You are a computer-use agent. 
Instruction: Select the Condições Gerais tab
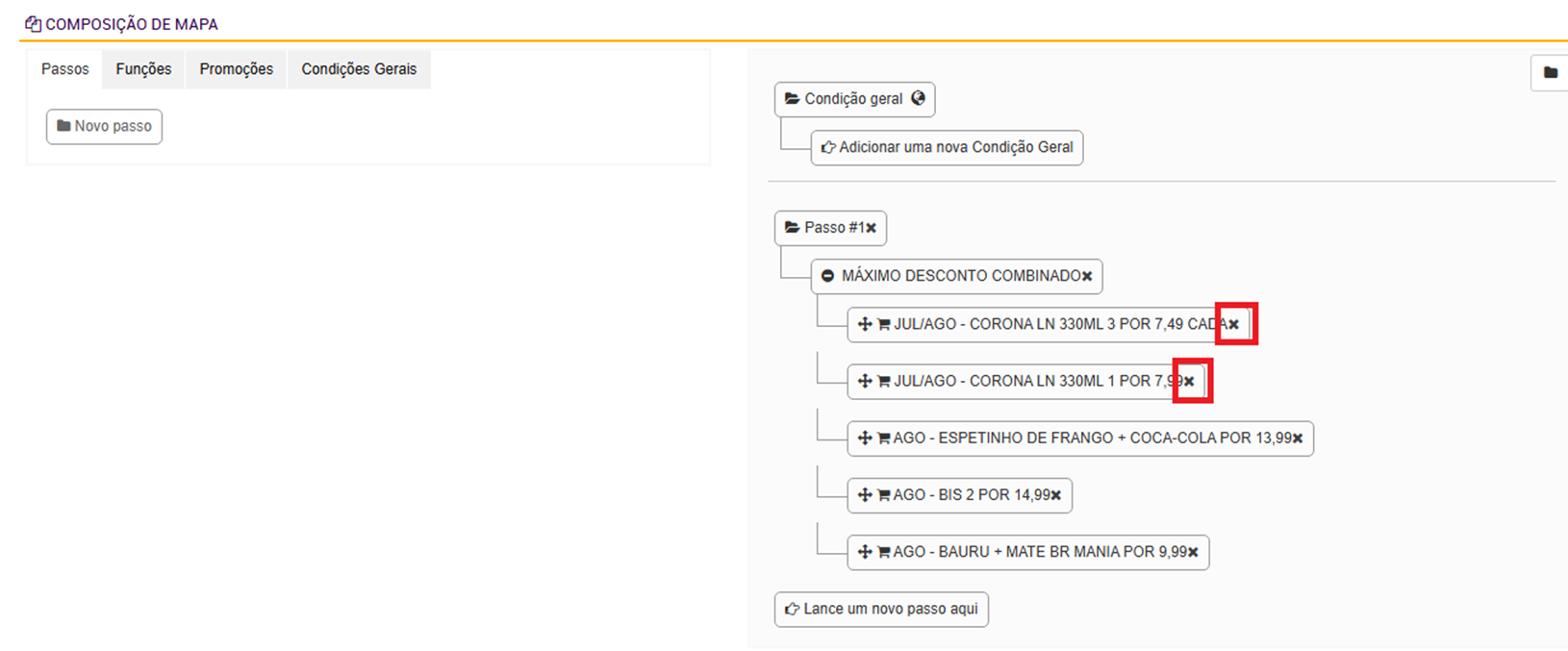[359, 69]
